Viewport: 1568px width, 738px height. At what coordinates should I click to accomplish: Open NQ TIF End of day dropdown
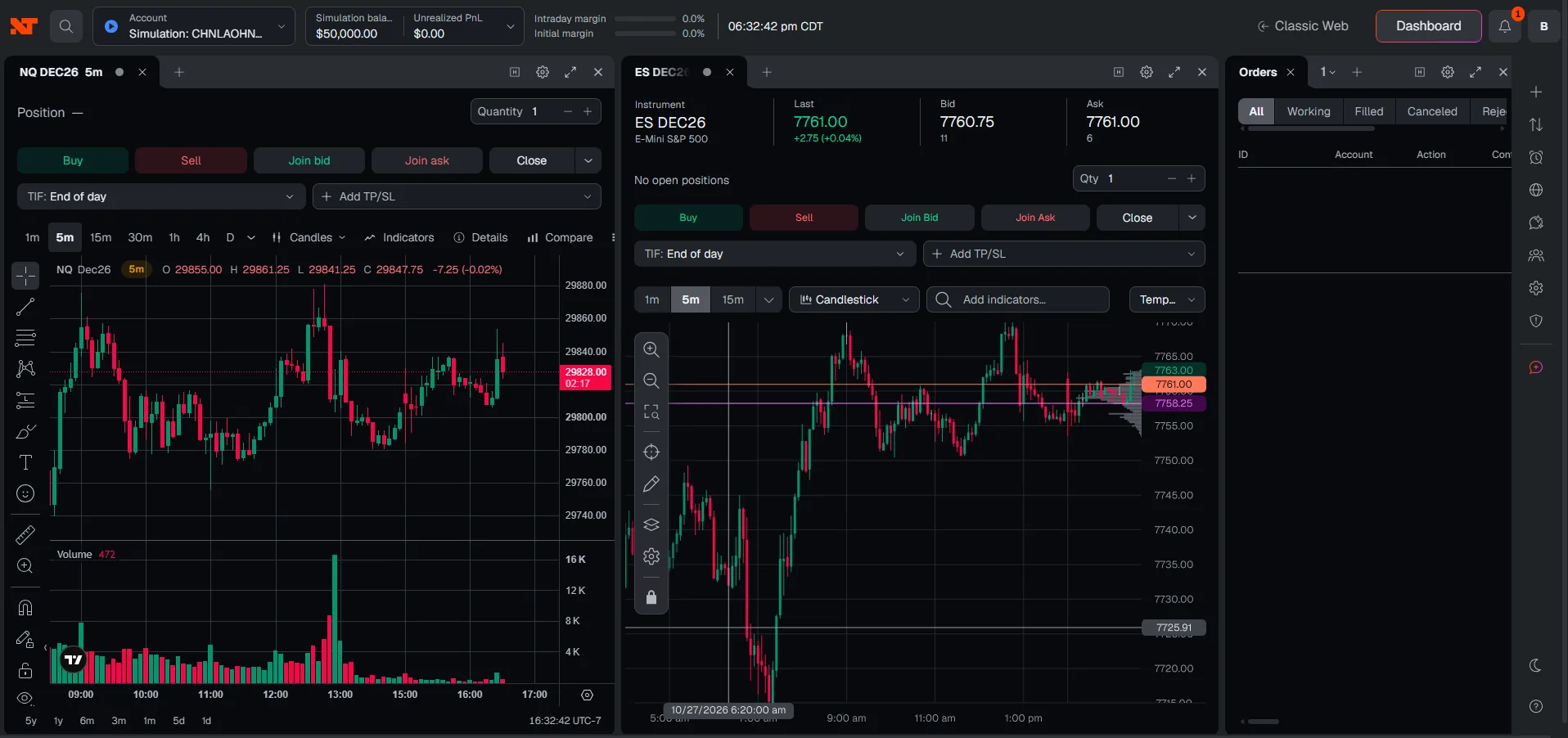[x=161, y=196]
